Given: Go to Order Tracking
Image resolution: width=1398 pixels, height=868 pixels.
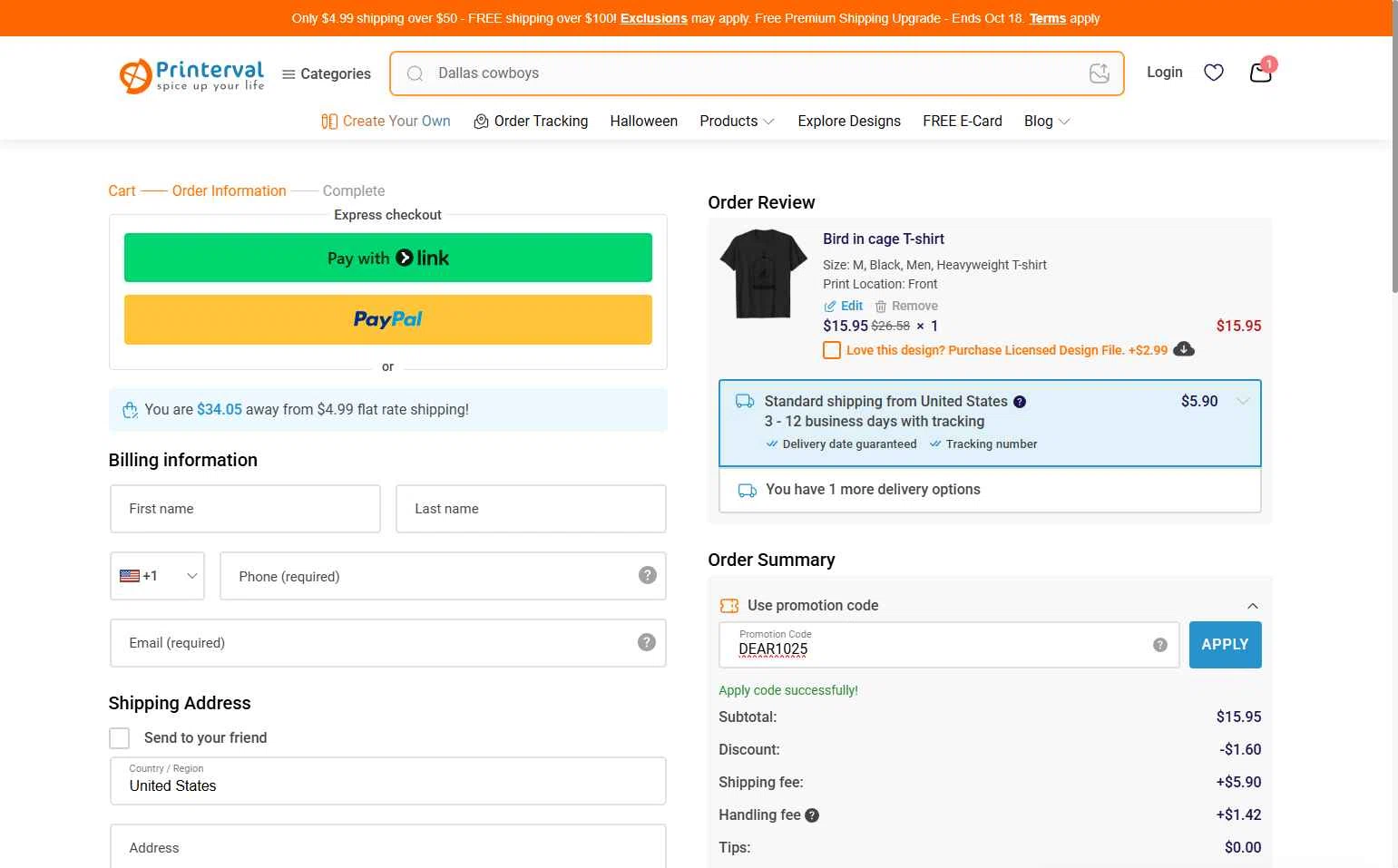Looking at the screenshot, I should click(531, 122).
